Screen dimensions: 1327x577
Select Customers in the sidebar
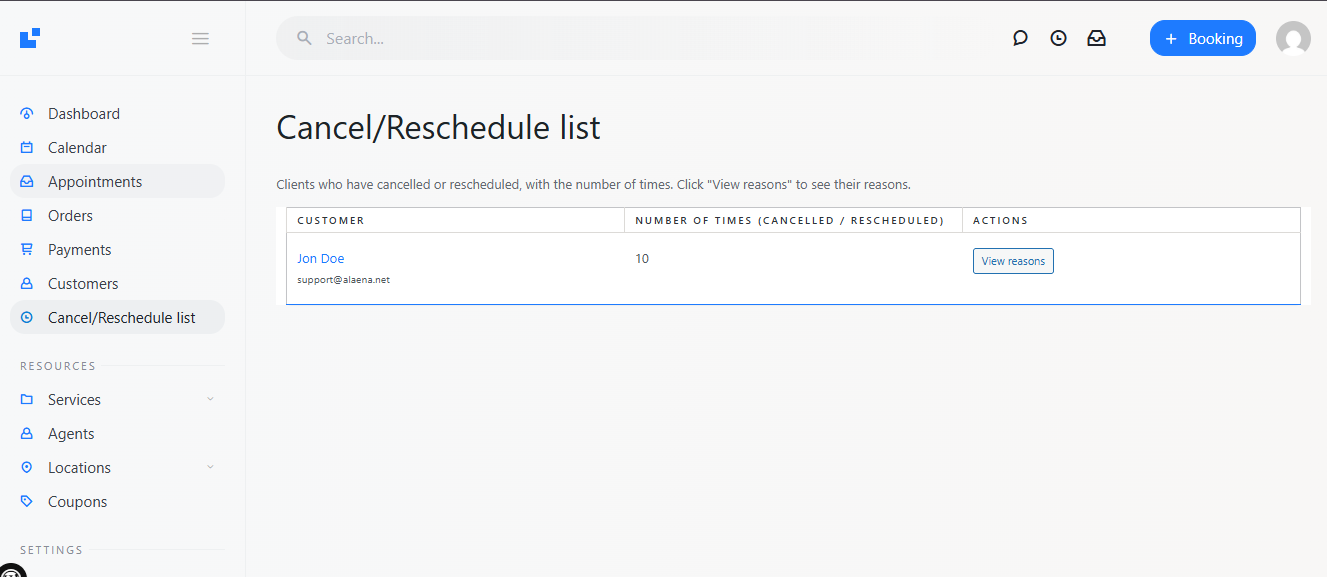pyautogui.click(x=83, y=284)
